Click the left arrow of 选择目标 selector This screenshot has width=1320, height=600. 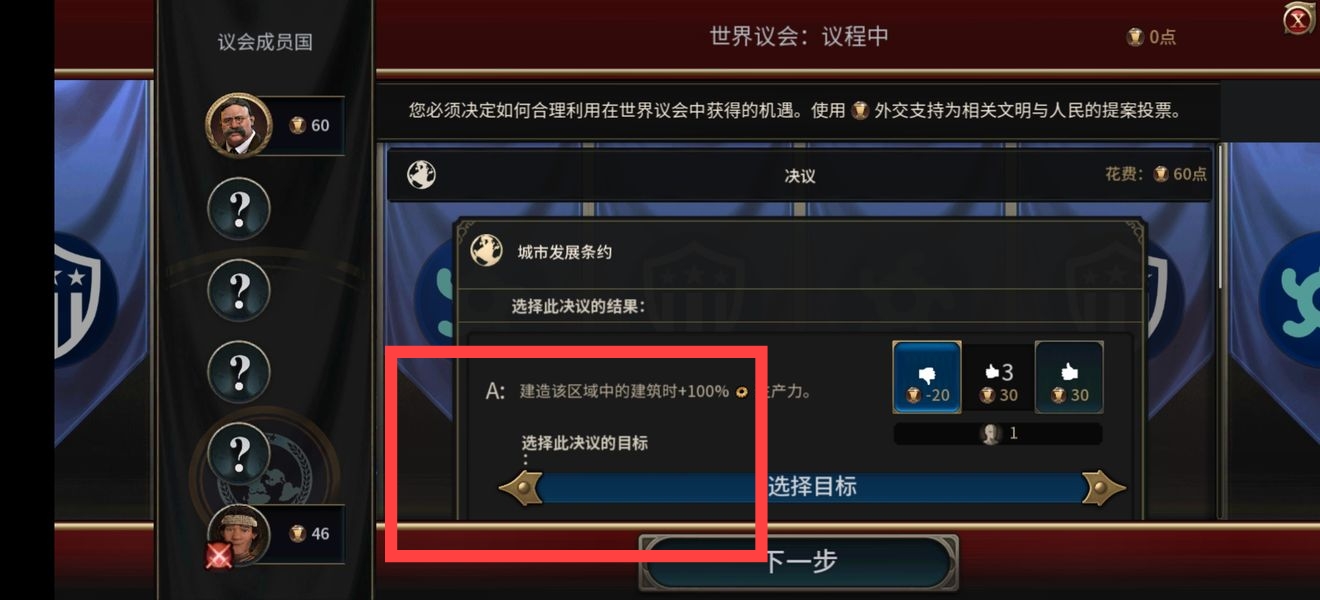(x=521, y=488)
